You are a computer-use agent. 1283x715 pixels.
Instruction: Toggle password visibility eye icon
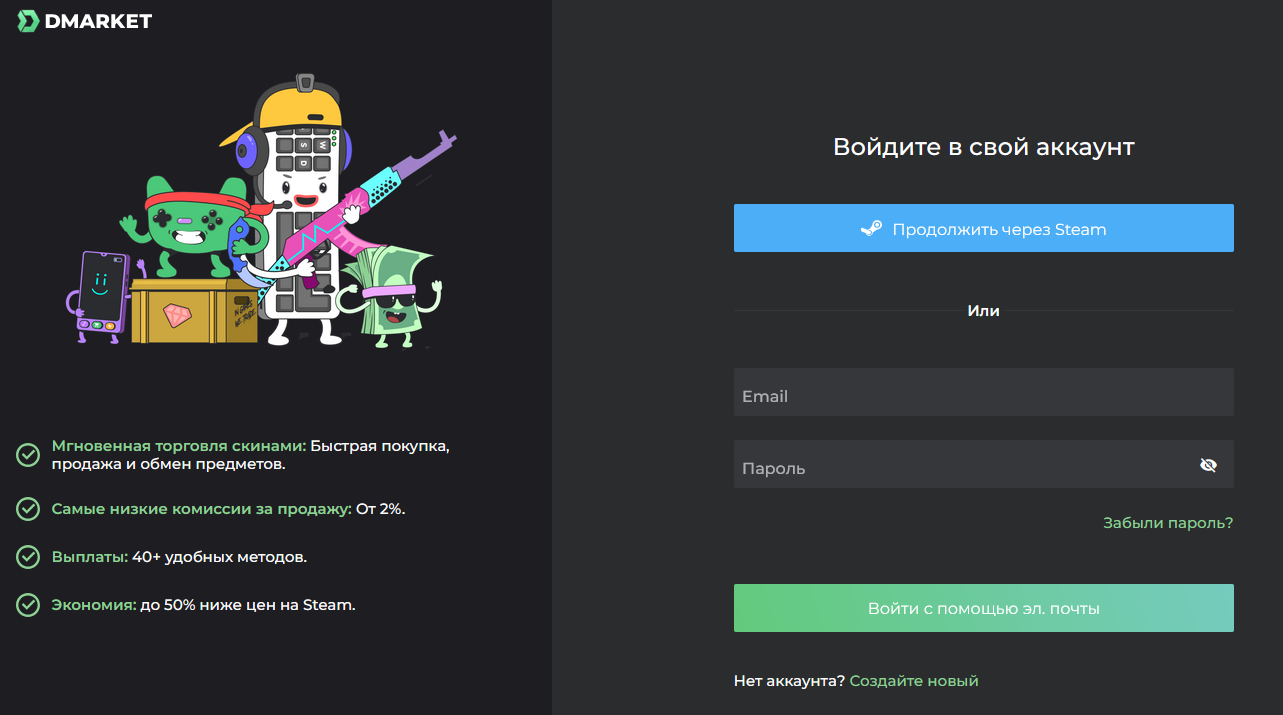click(1208, 465)
